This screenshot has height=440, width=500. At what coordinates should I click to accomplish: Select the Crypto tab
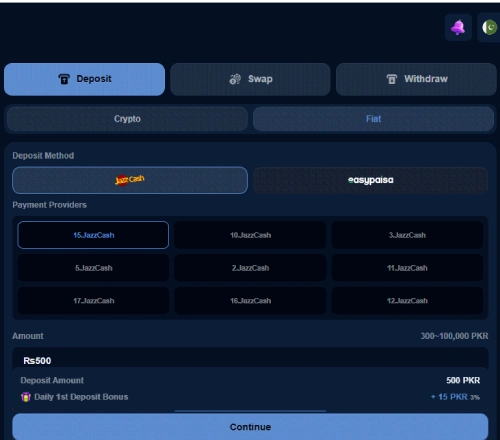[127, 119]
